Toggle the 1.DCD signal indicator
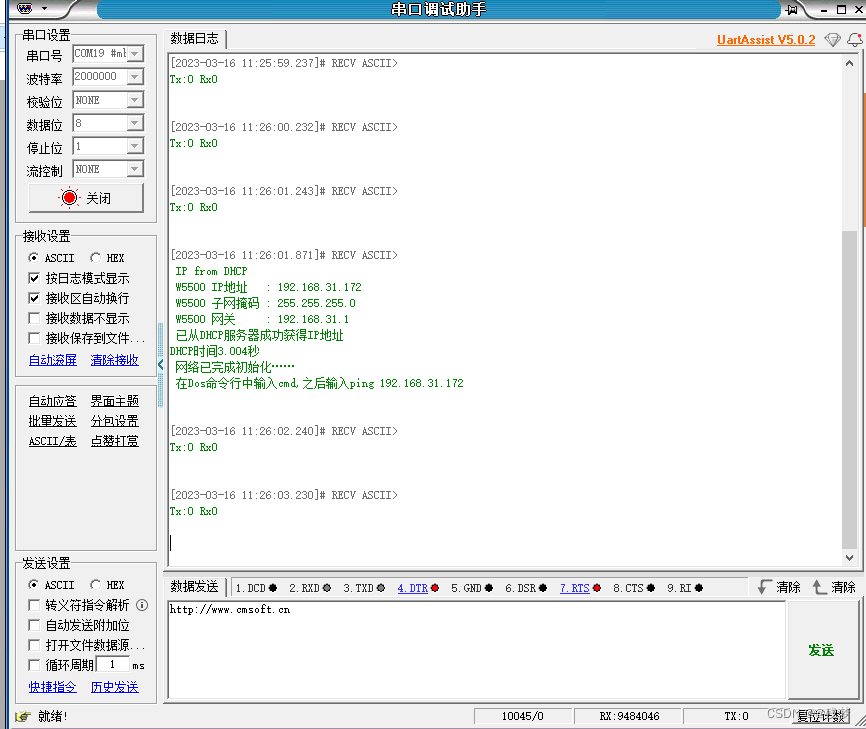Viewport: 866px width, 729px height. pos(273,588)
